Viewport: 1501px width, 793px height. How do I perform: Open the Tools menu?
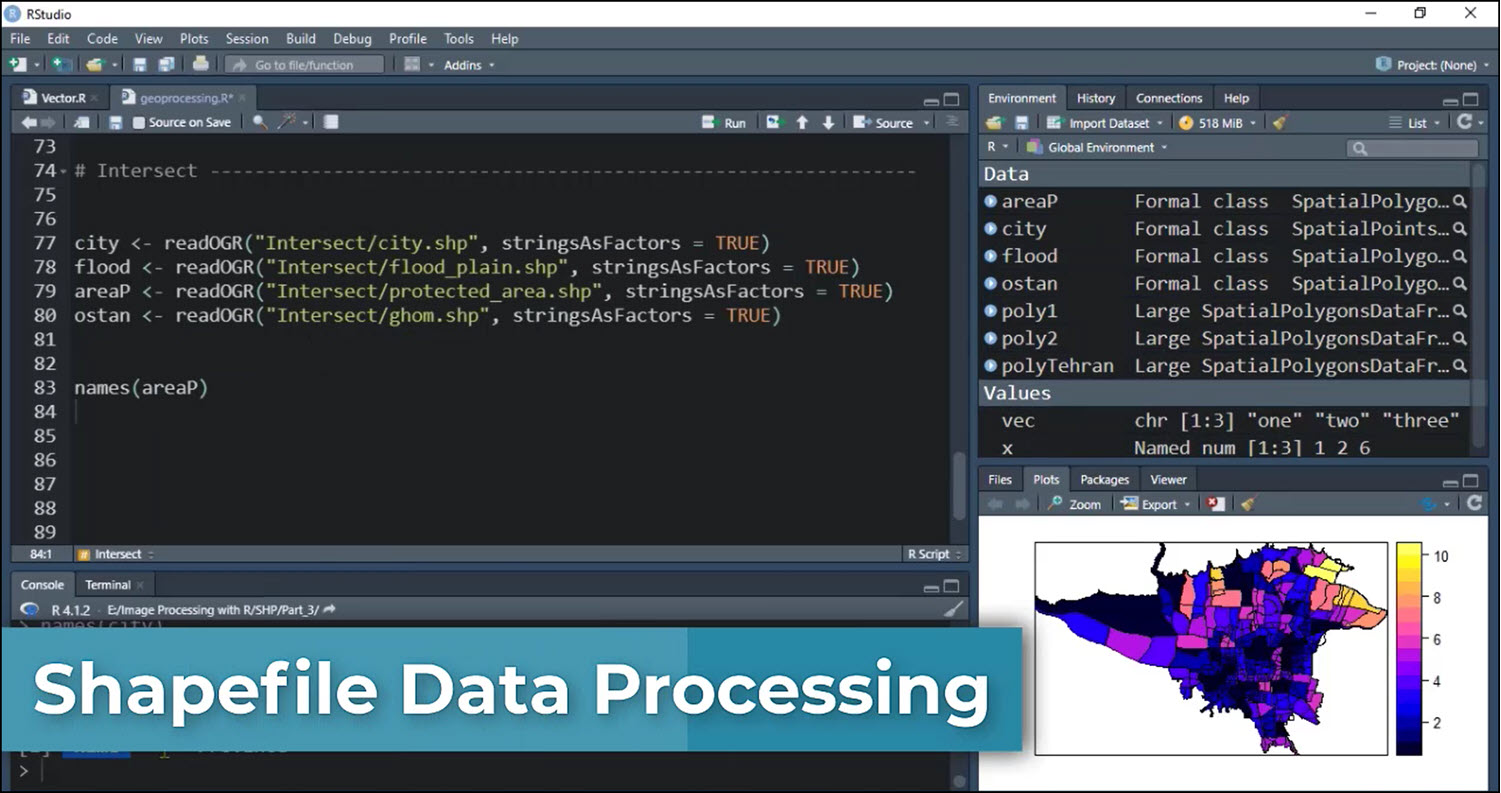(458, 38)
